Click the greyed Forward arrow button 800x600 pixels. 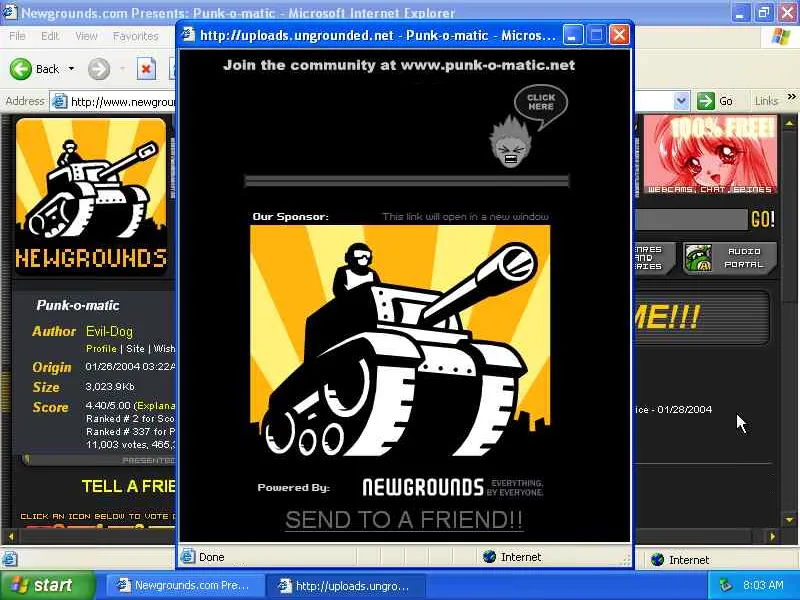pyautogui.click(x=98, y=69)
